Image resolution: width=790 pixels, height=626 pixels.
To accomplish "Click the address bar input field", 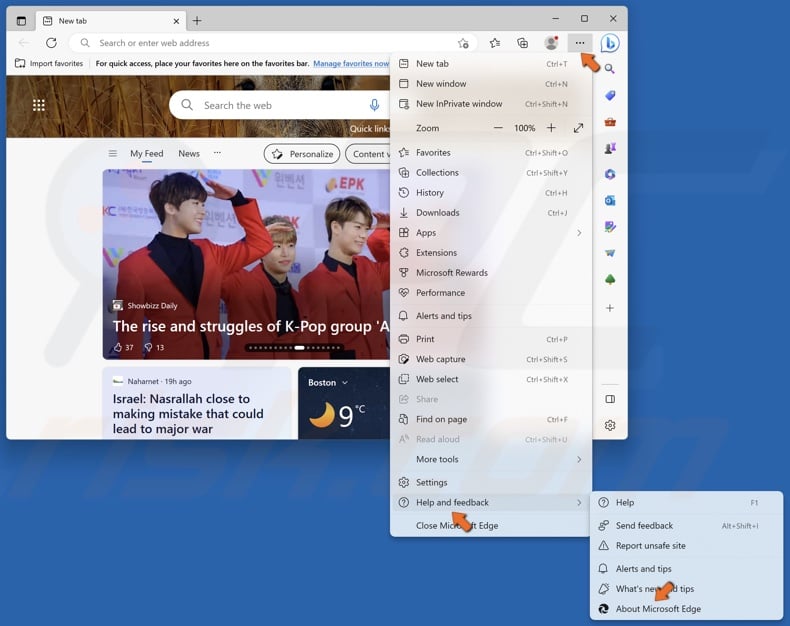I will [274, 43].
